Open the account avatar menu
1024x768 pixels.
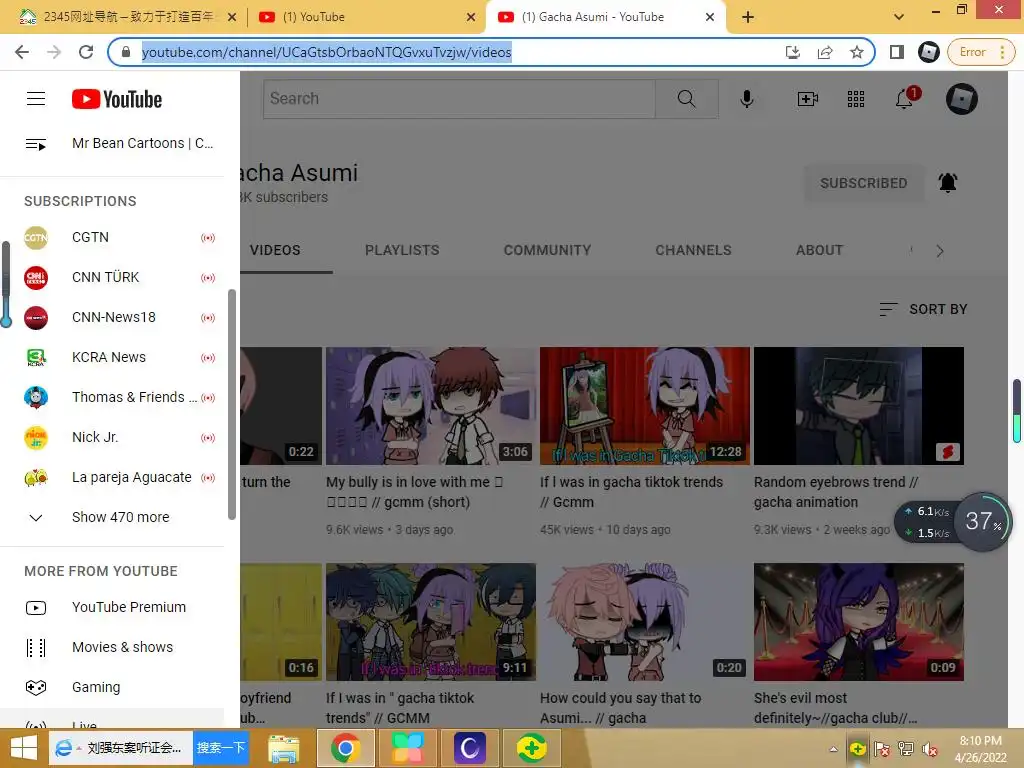pos(962,99)
